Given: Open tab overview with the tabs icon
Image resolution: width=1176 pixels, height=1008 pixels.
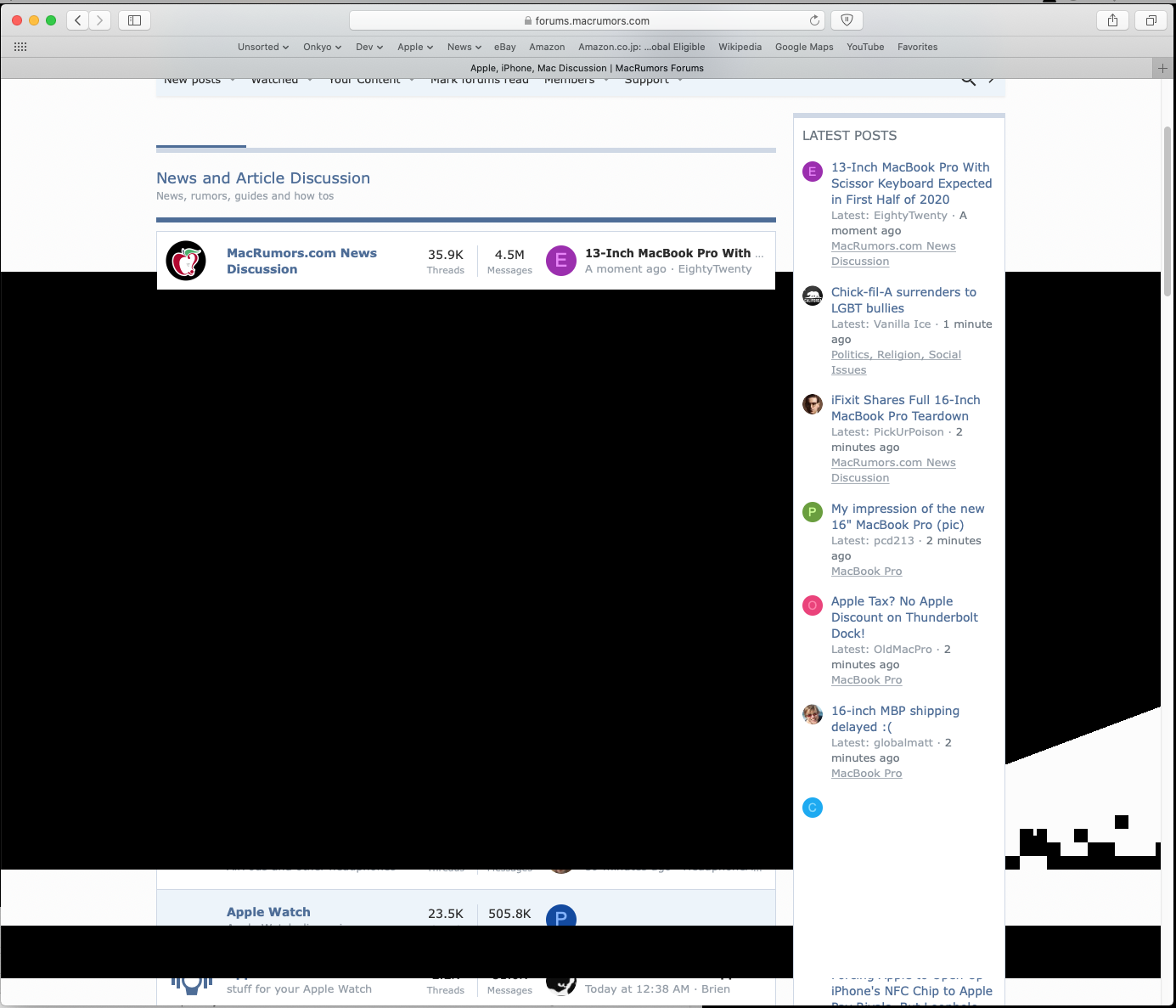Looking at the screenshot, I should (1152, 20).
